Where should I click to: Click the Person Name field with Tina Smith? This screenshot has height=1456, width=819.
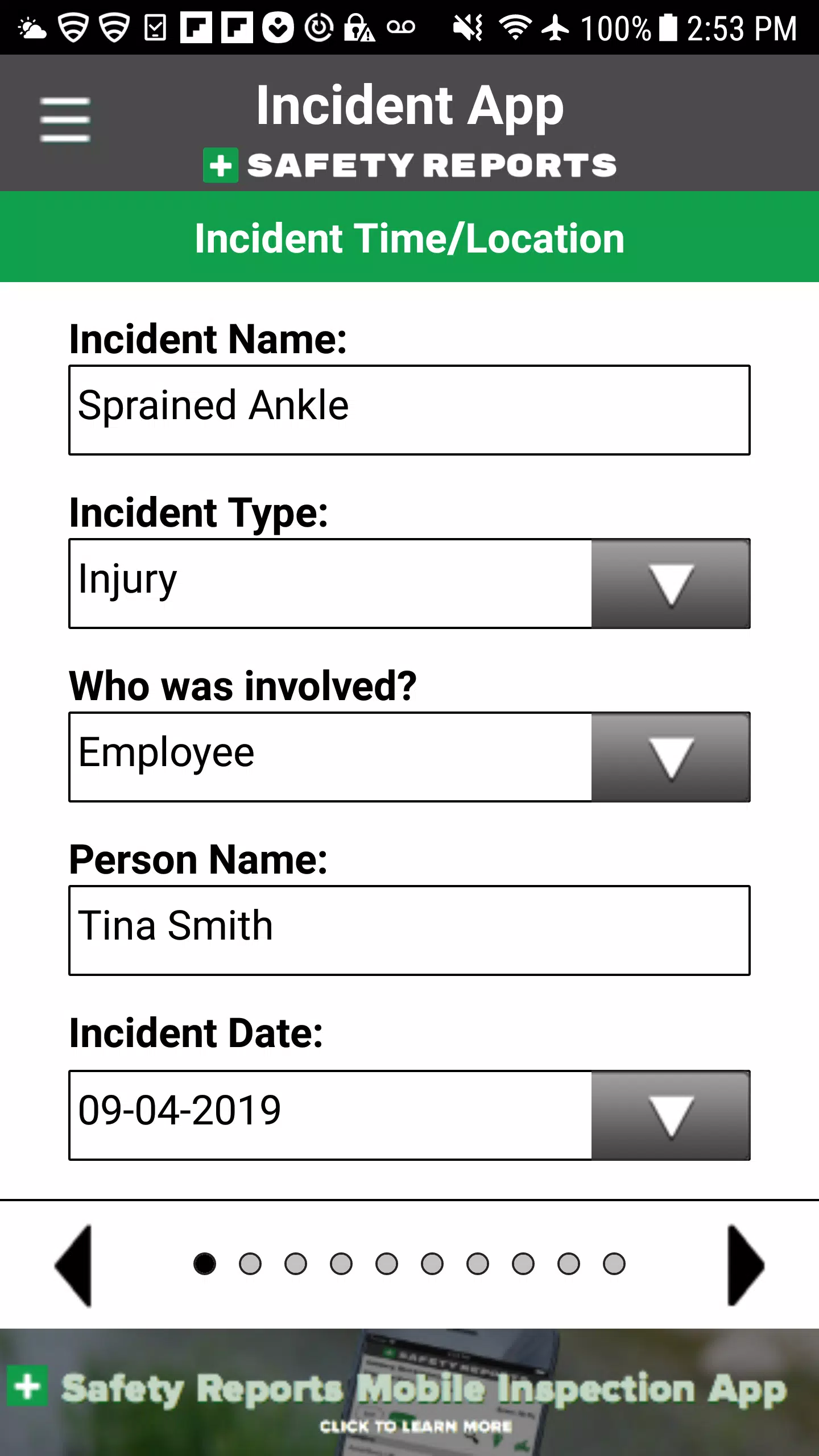[409, 930]
